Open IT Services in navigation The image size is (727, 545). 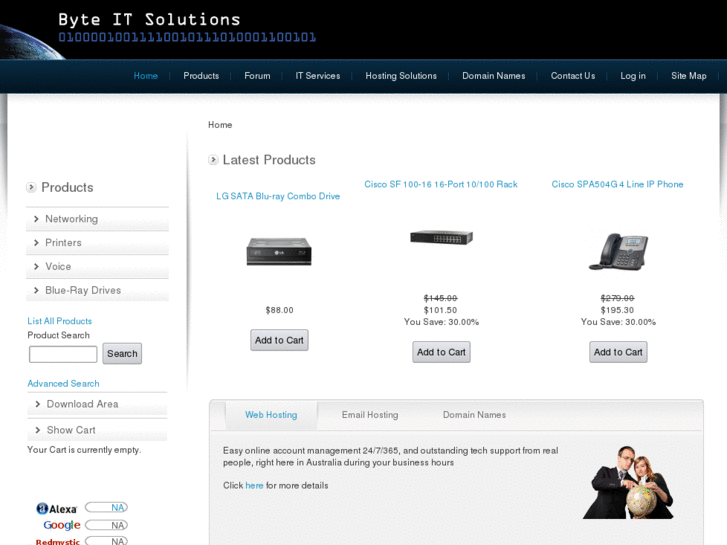click(x=318, y=76)
